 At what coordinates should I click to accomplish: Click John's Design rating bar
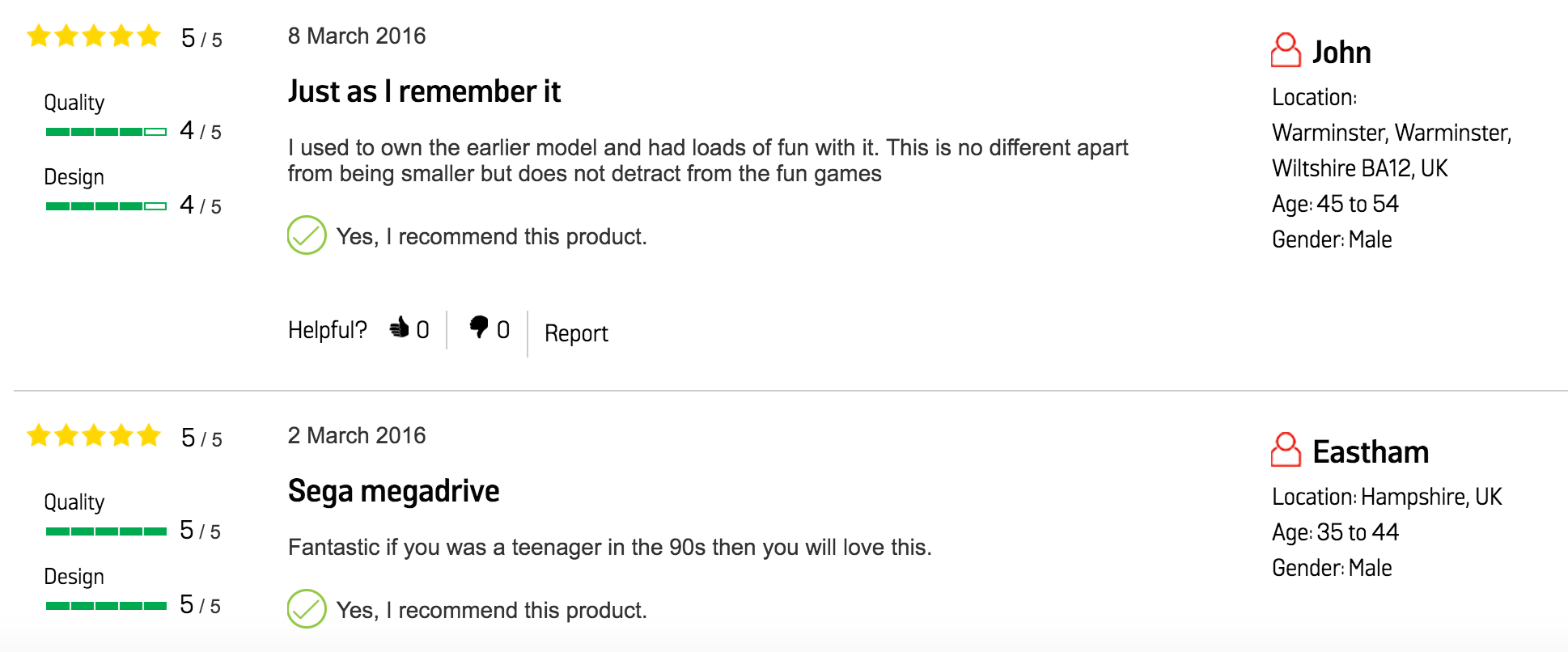coord(106,206)
